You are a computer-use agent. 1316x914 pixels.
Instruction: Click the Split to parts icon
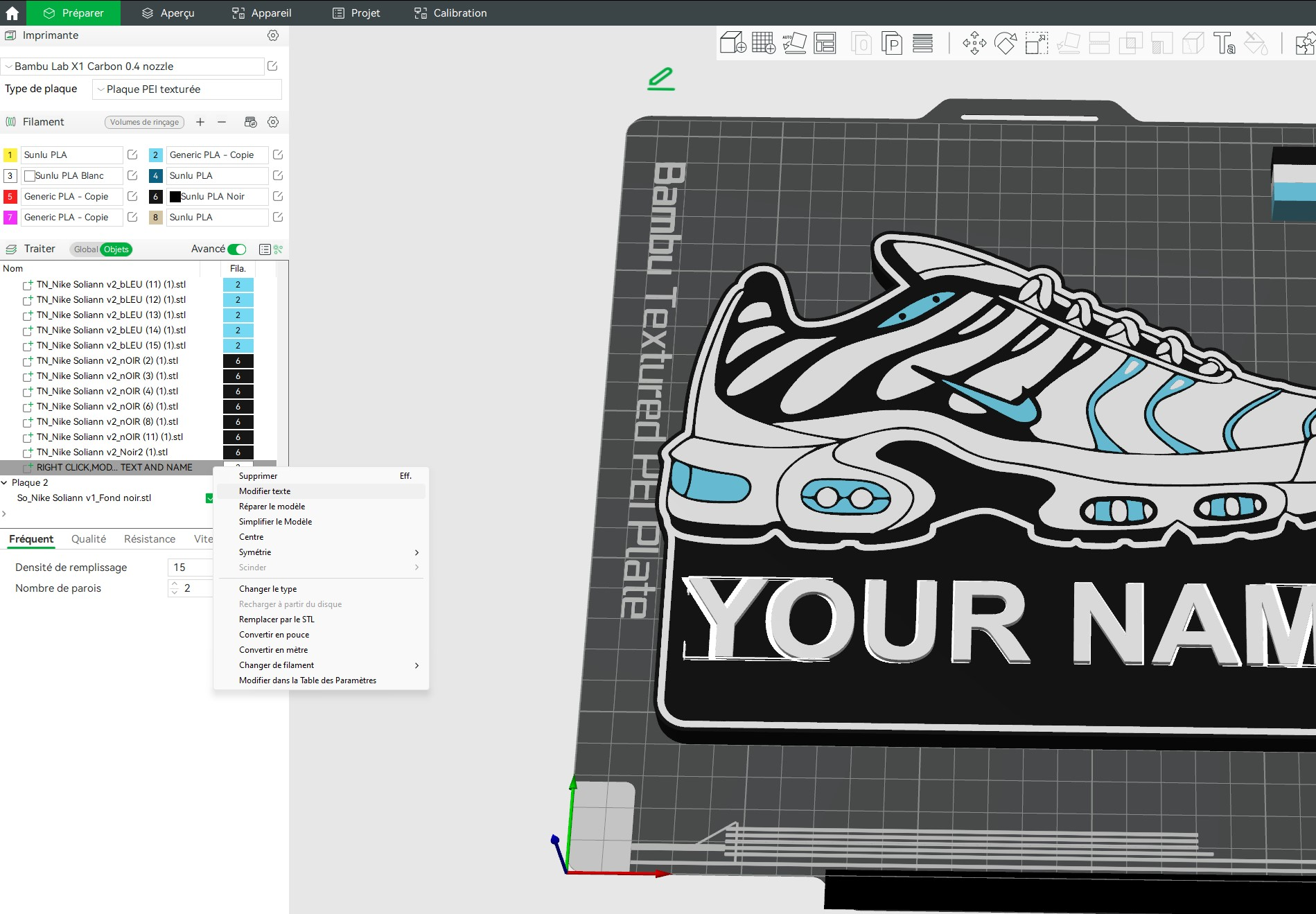pos(891,43)
